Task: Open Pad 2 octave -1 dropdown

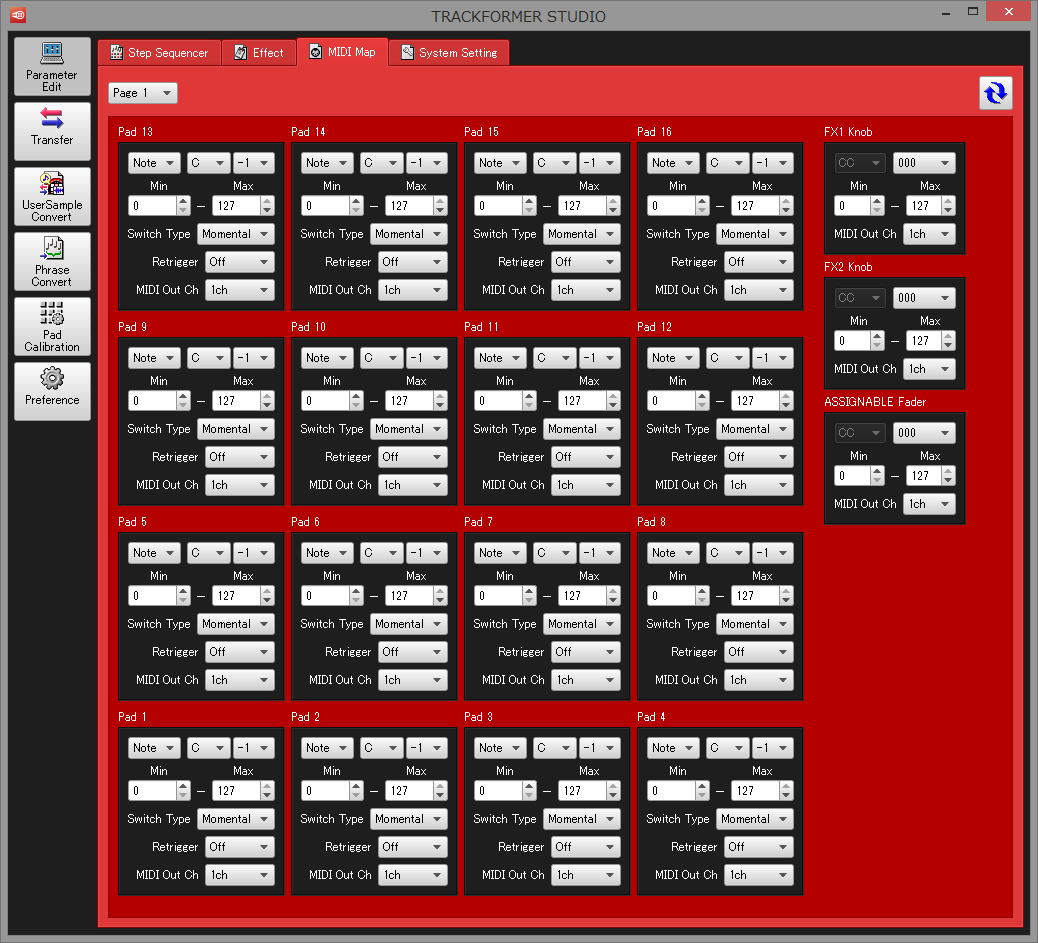Action: [x=427, y=748]
